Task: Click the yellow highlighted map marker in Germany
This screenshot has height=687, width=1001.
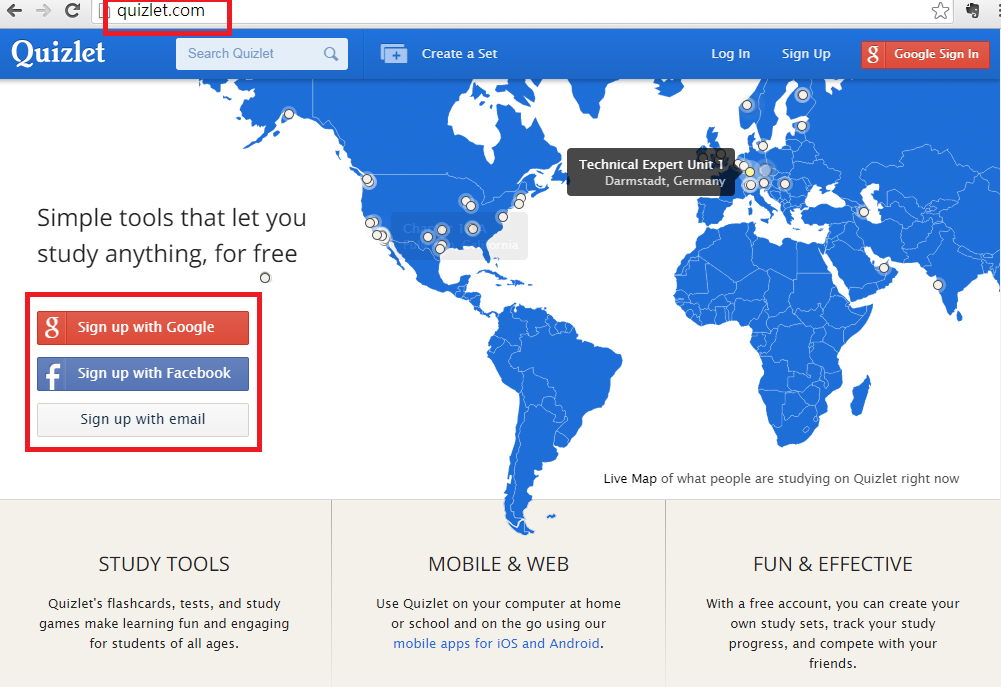Action: coord(749,172)
